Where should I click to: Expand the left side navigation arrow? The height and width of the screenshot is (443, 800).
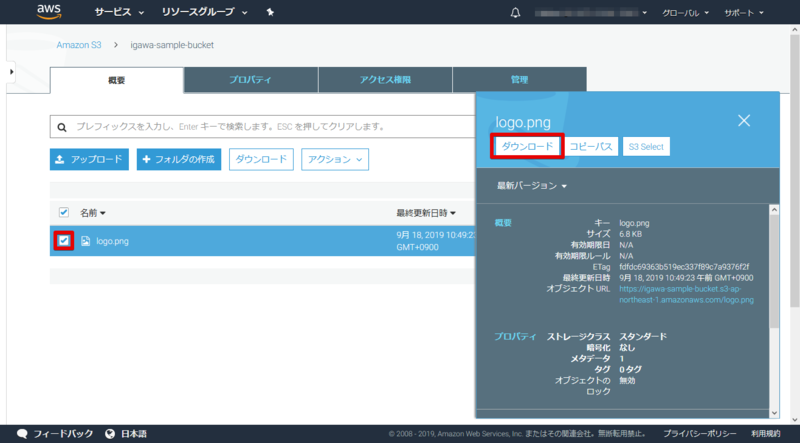click(11, 72)
